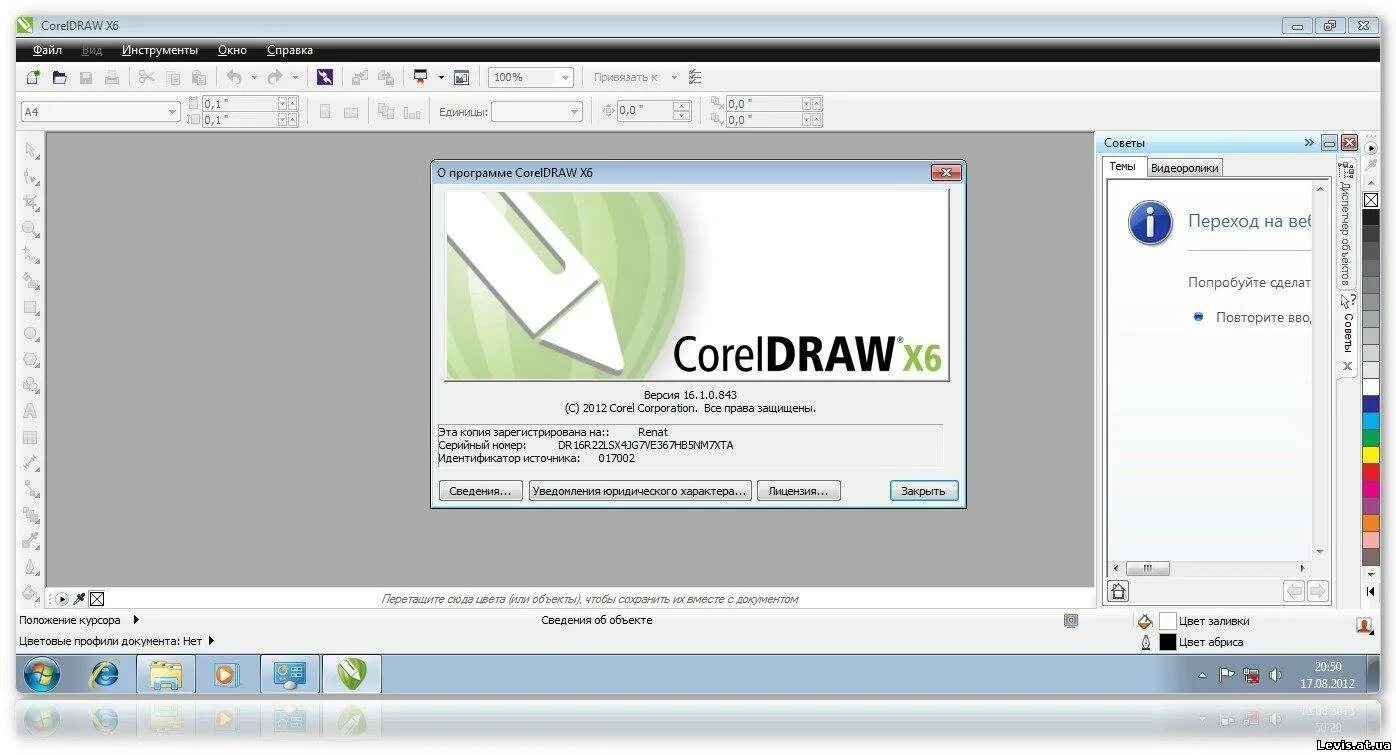Select the Pick arrow tool
Image resolution: width=1396 pixels, height=755 pixels.
point(31,151)
